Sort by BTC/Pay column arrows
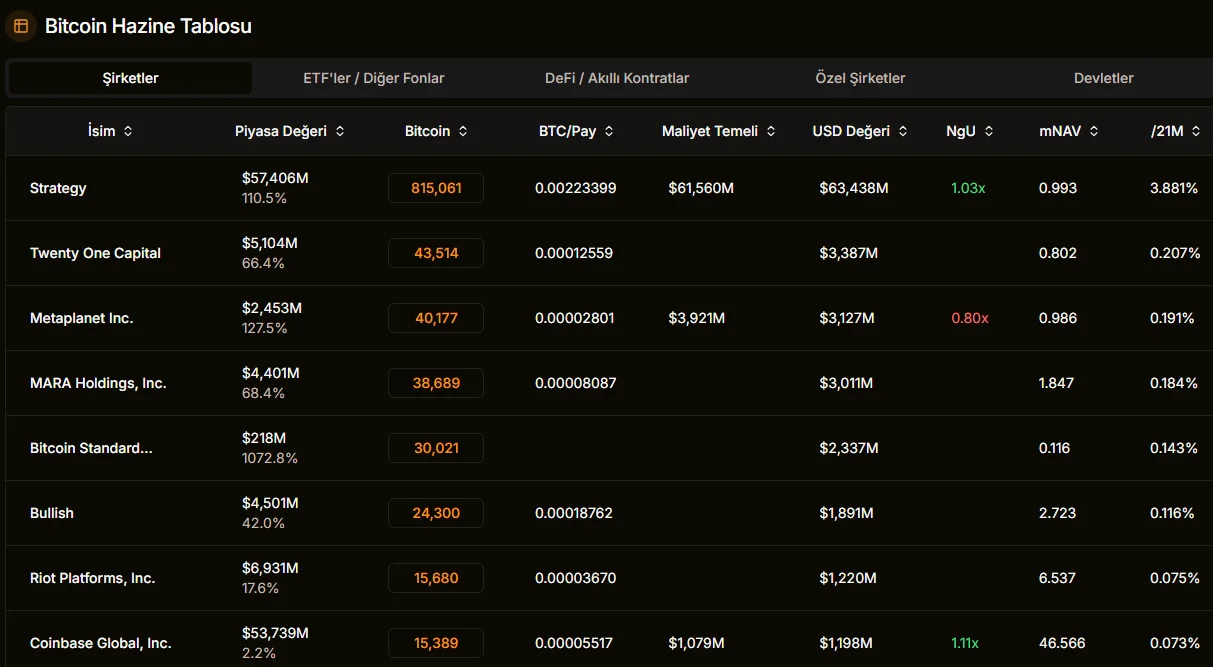Screen dimensions: 1213x667 (609, 131)
